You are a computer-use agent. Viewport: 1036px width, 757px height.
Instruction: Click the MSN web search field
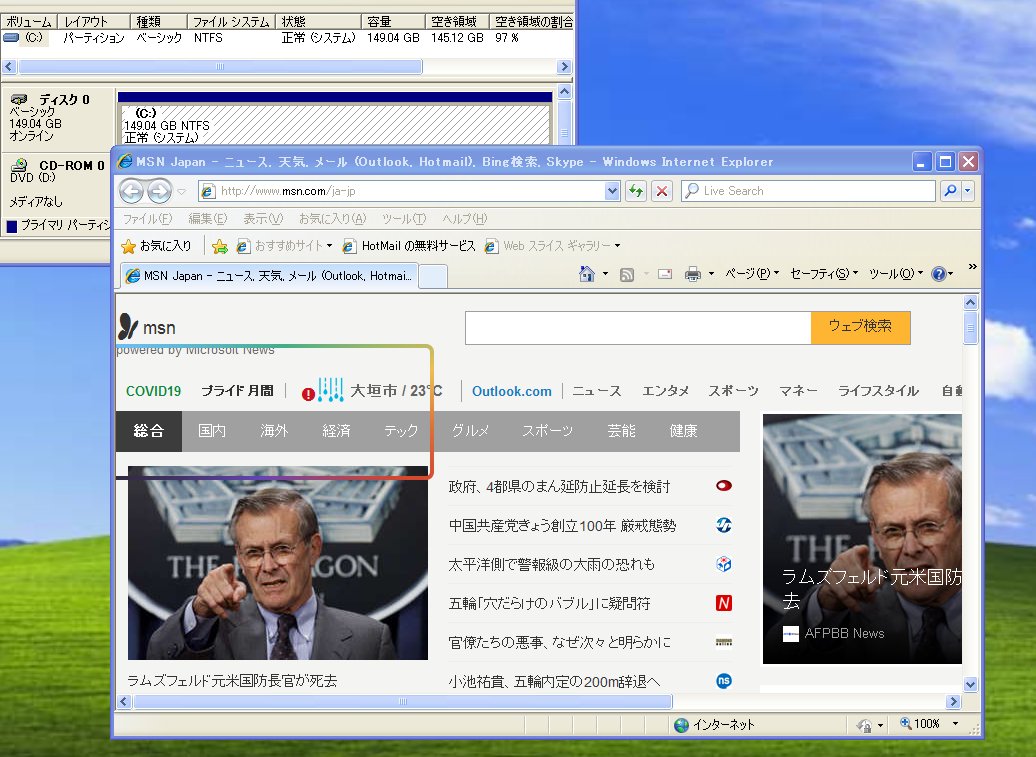pos(638,328)
